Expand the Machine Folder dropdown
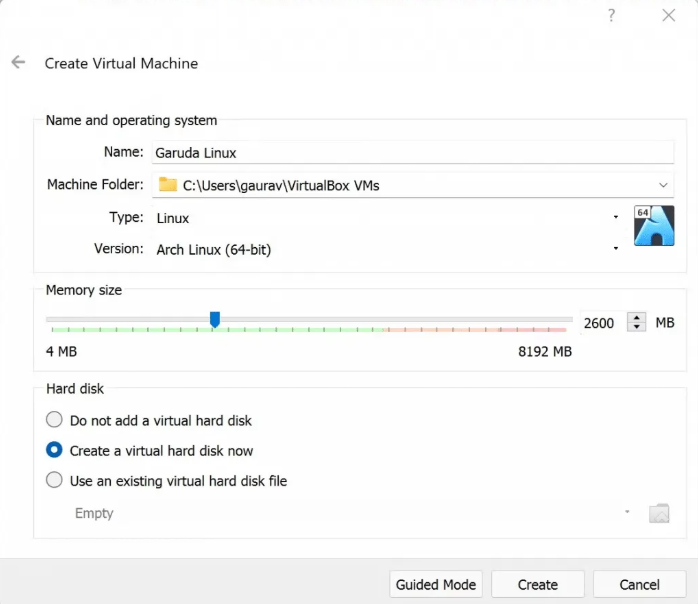Viewport: 698px width, 604px height. [x=663, y=185]
